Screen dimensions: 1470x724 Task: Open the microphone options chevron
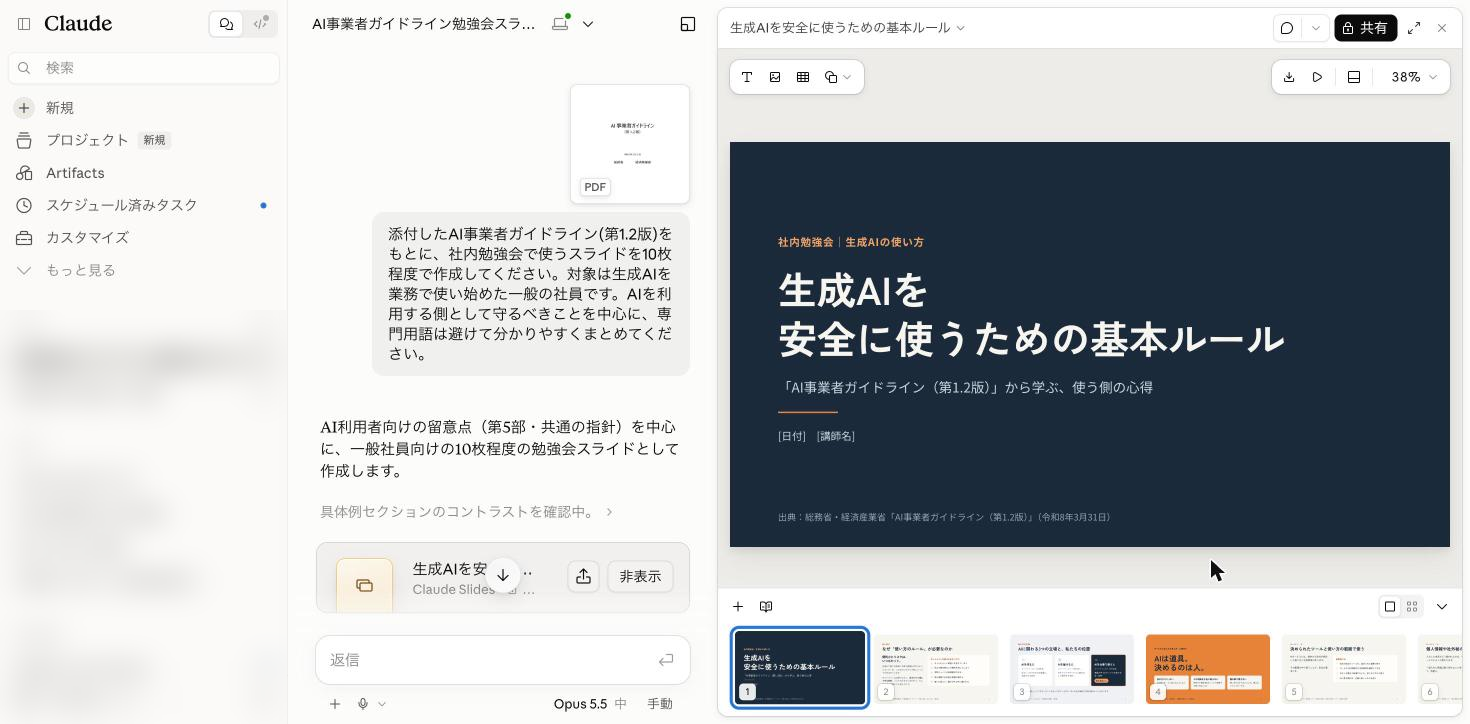382,704
